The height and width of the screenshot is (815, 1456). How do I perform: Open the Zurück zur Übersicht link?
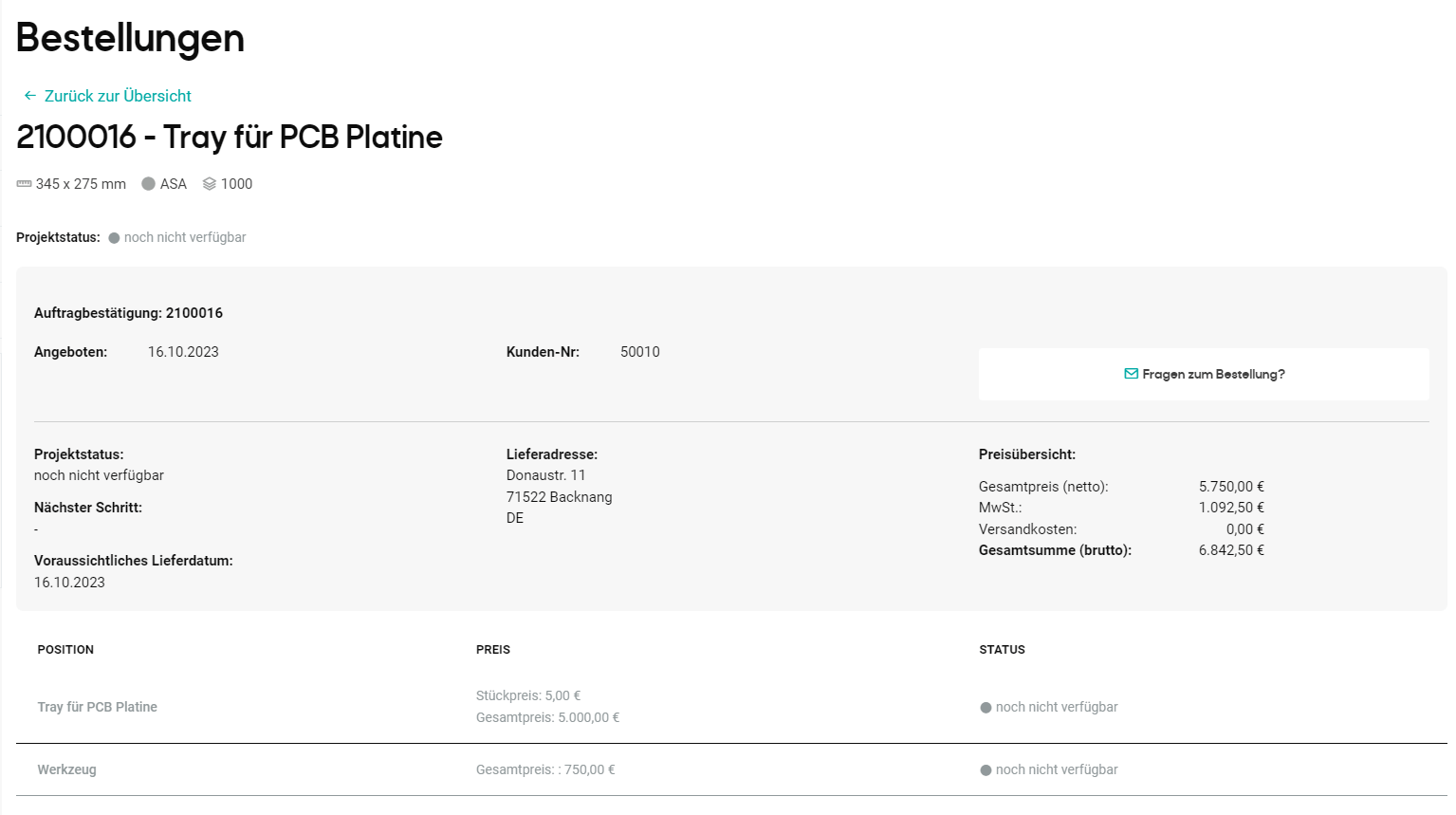(x=116, y=96)
